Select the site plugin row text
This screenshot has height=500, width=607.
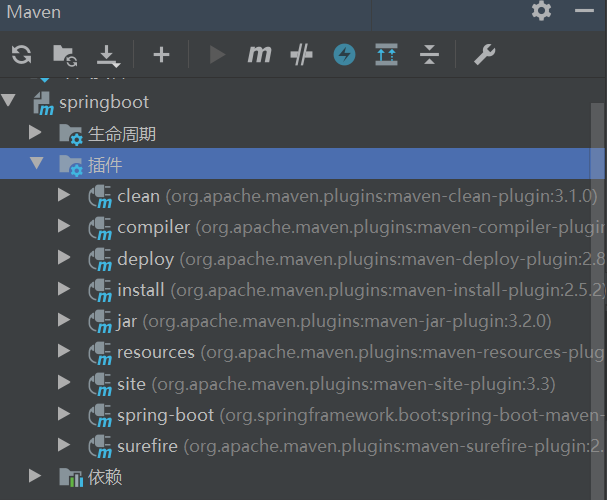coord(336,384)
